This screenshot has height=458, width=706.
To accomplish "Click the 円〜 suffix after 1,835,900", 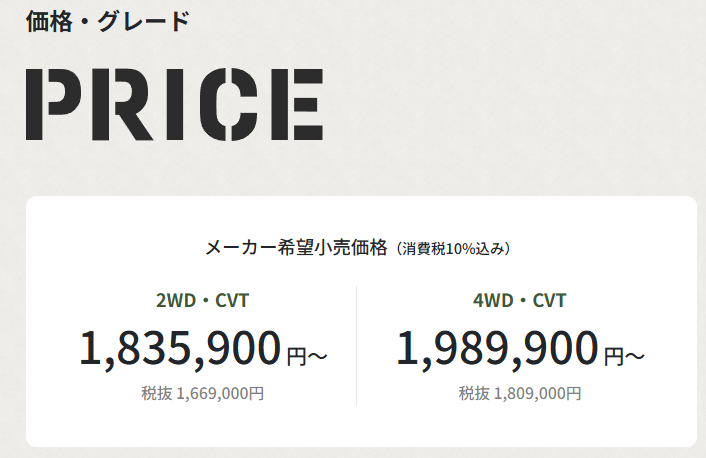I will [307, 357].
